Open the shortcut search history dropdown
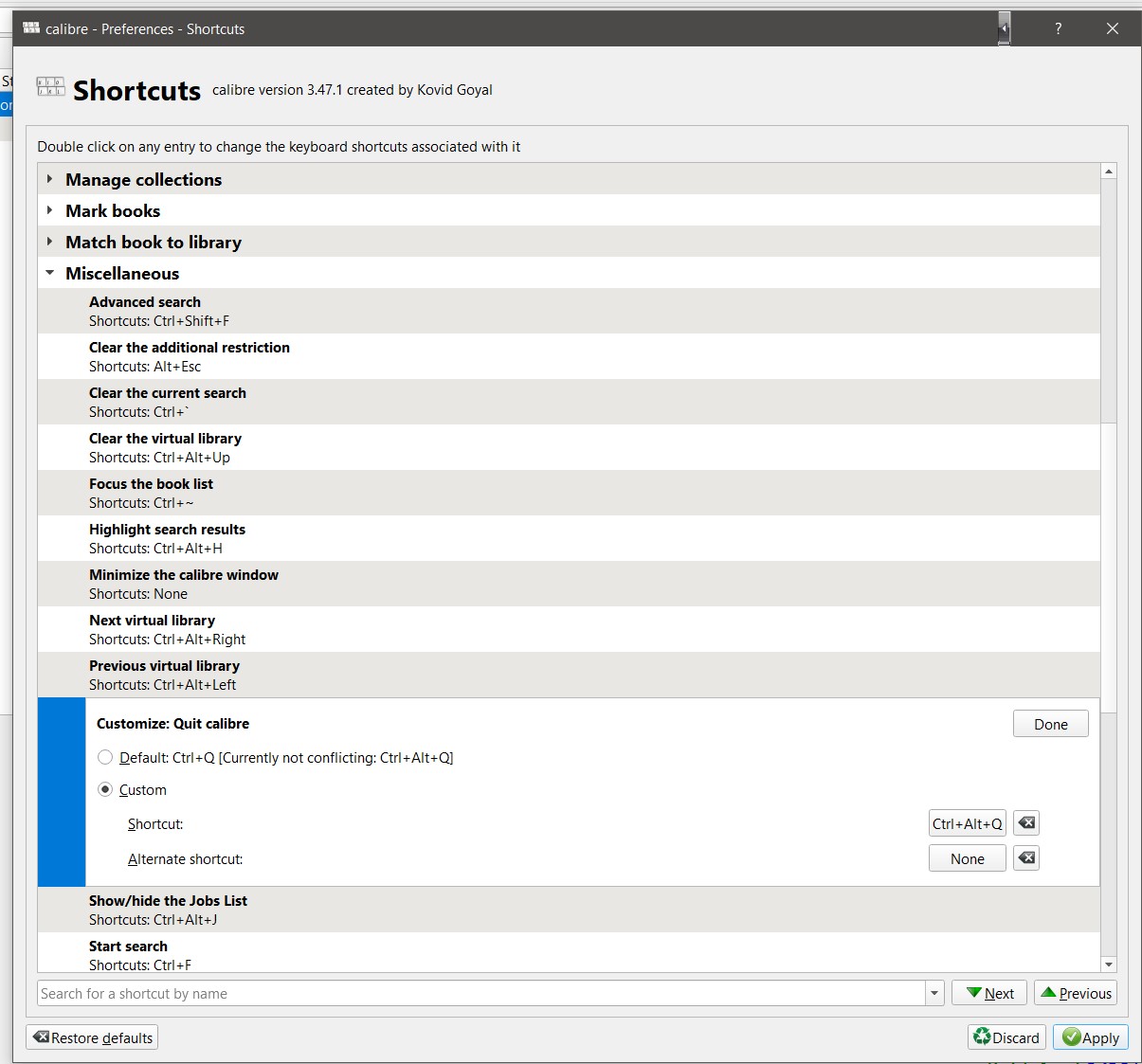1142x1064 pixels. pos(934,993)
